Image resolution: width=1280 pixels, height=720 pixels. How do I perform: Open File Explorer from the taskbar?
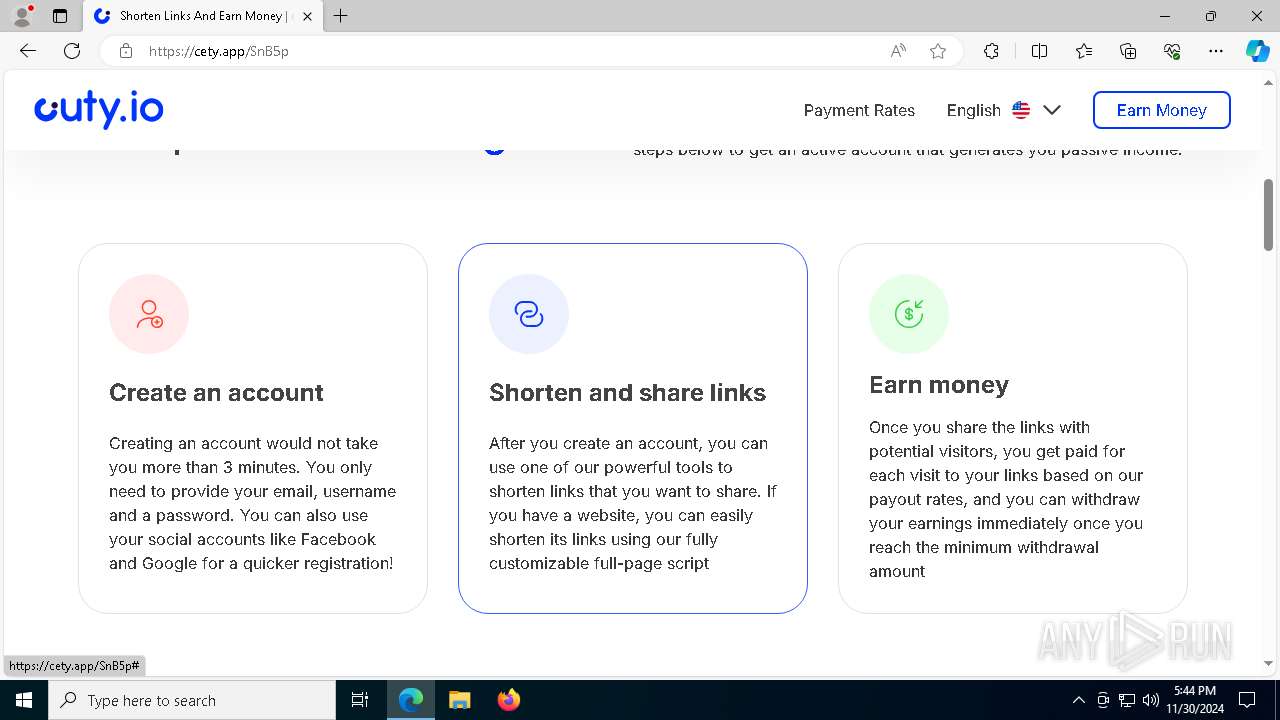coord(459,700)
